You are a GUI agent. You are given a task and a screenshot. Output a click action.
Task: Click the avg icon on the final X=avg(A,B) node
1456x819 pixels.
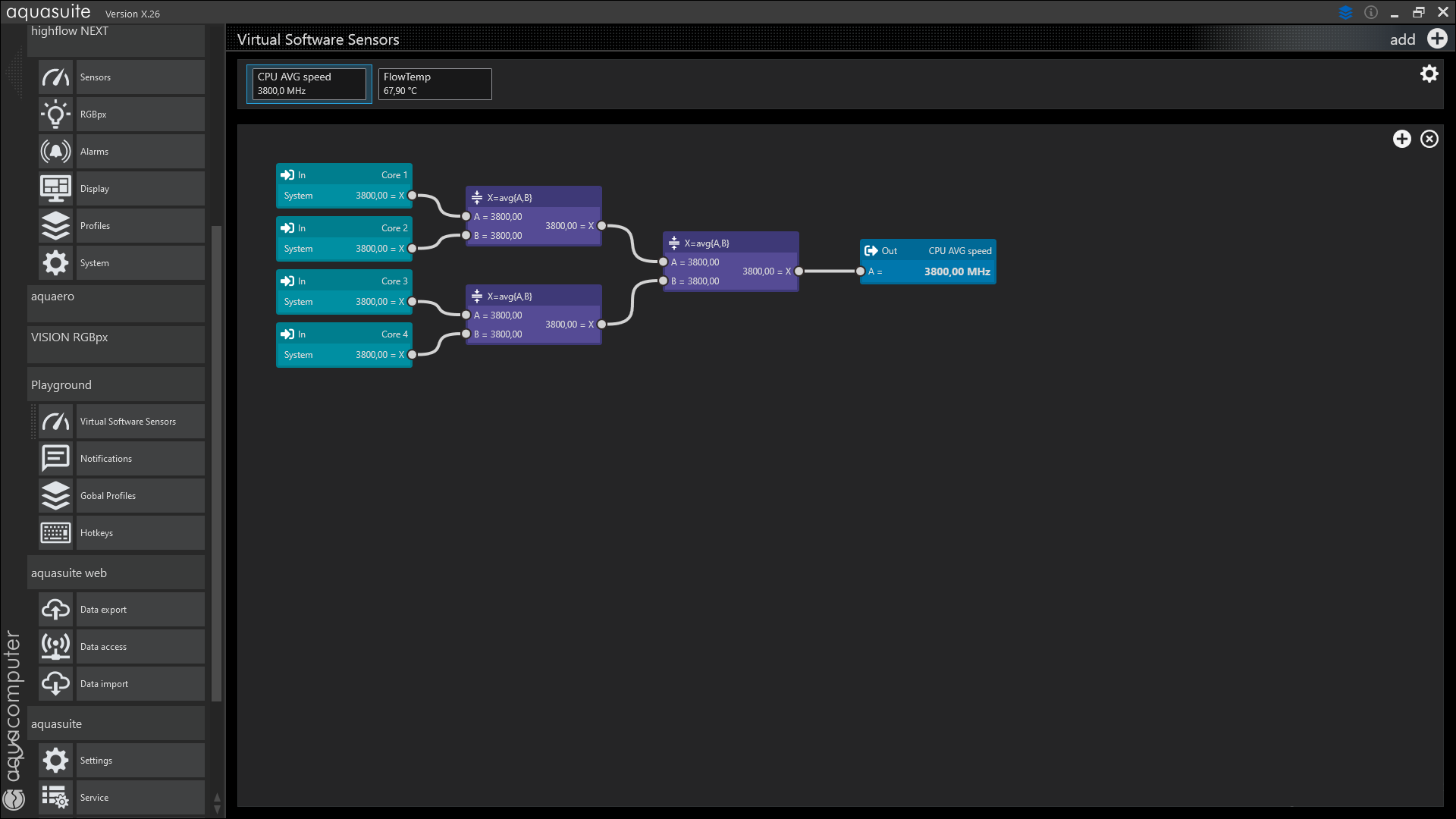point(674,243)
